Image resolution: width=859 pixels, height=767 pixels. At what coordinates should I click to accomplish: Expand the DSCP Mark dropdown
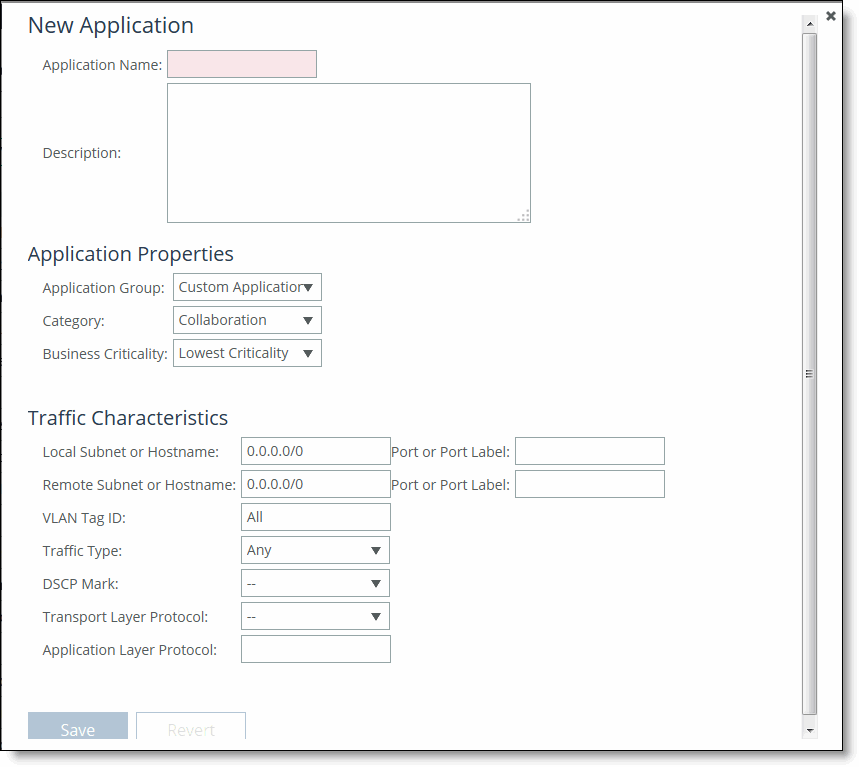click(315, 584)
